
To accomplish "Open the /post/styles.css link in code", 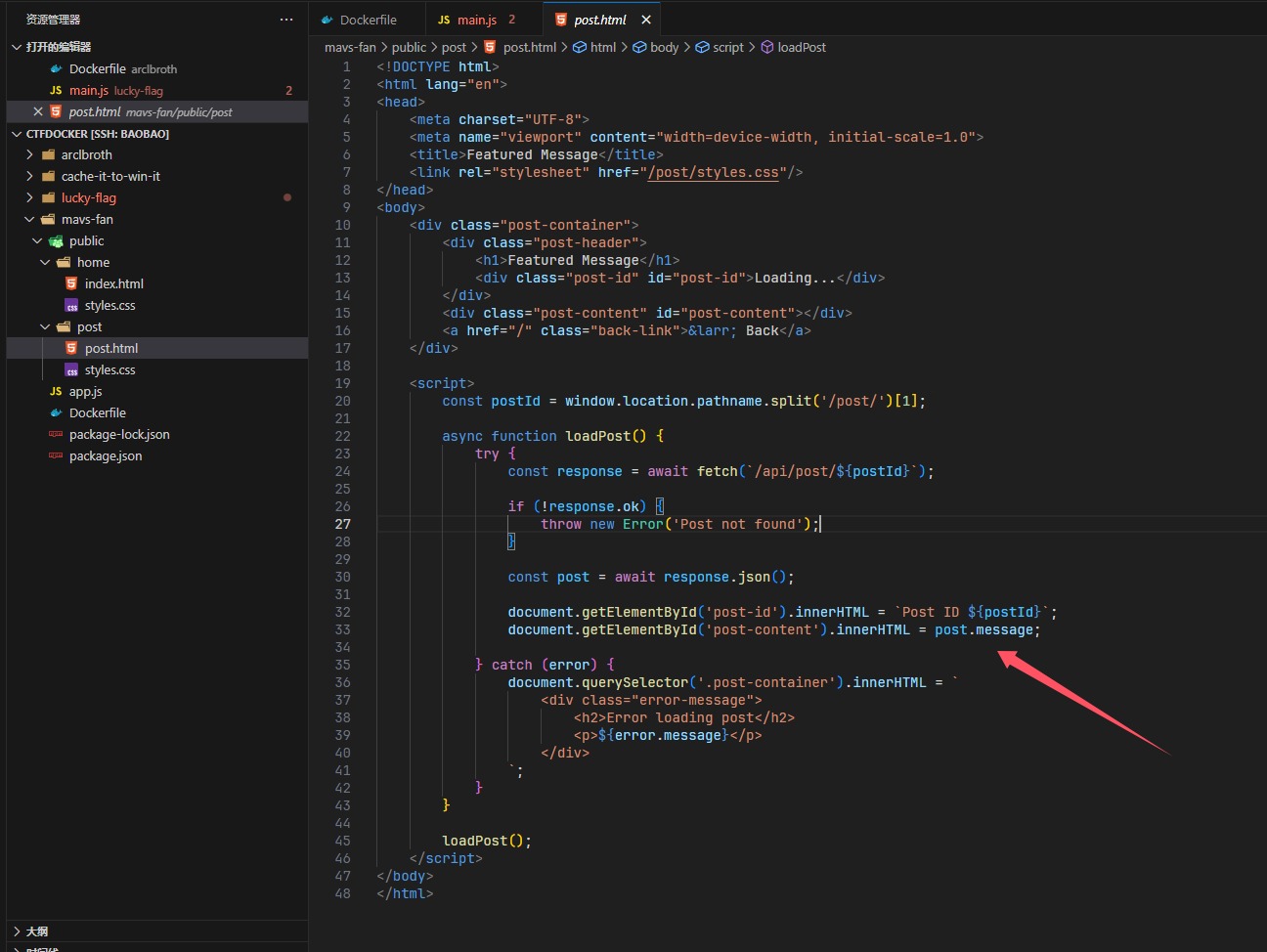I will tap(713, 172).
